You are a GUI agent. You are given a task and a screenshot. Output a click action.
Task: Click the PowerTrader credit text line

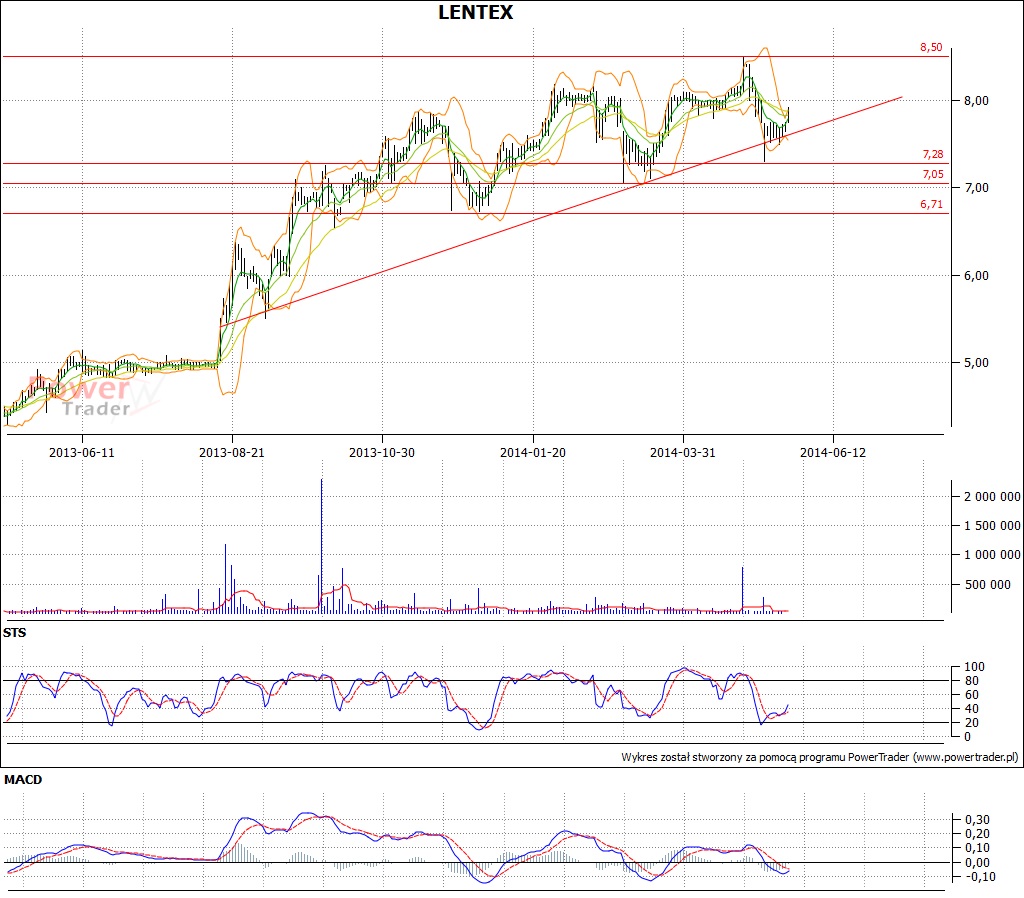(x=820, y=757)
